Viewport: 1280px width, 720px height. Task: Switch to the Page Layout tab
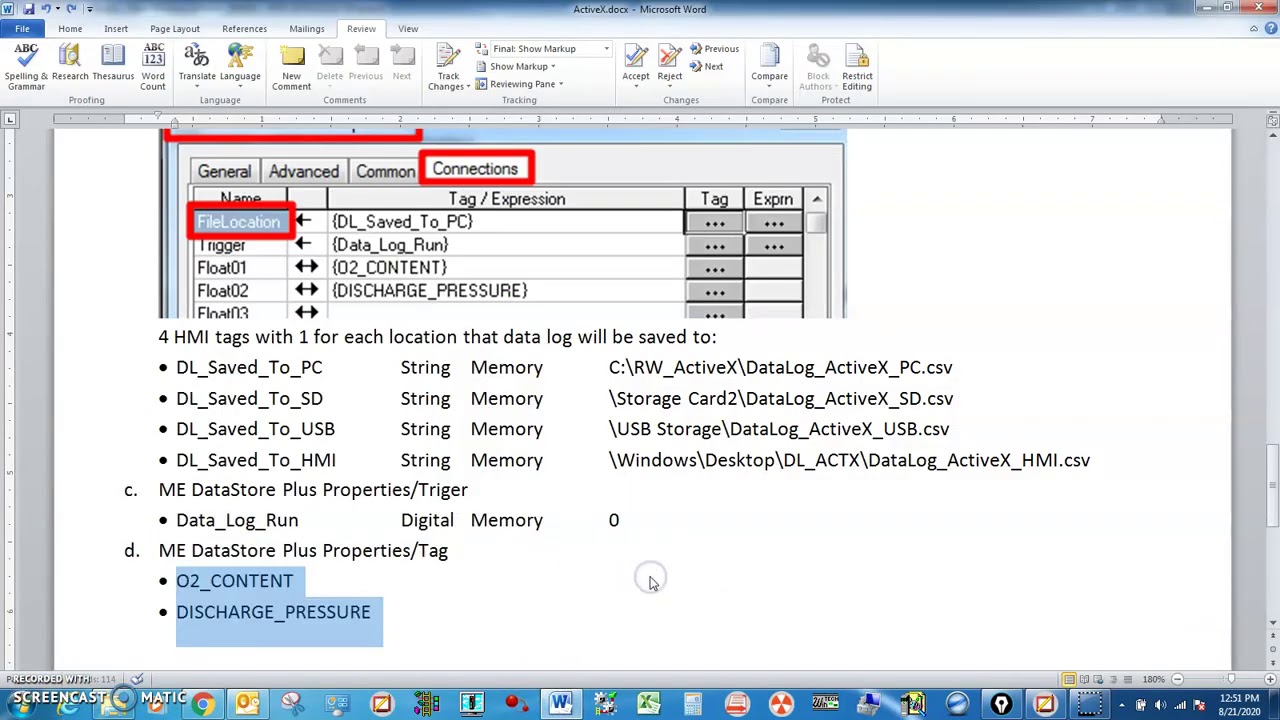tap(175, 28)
